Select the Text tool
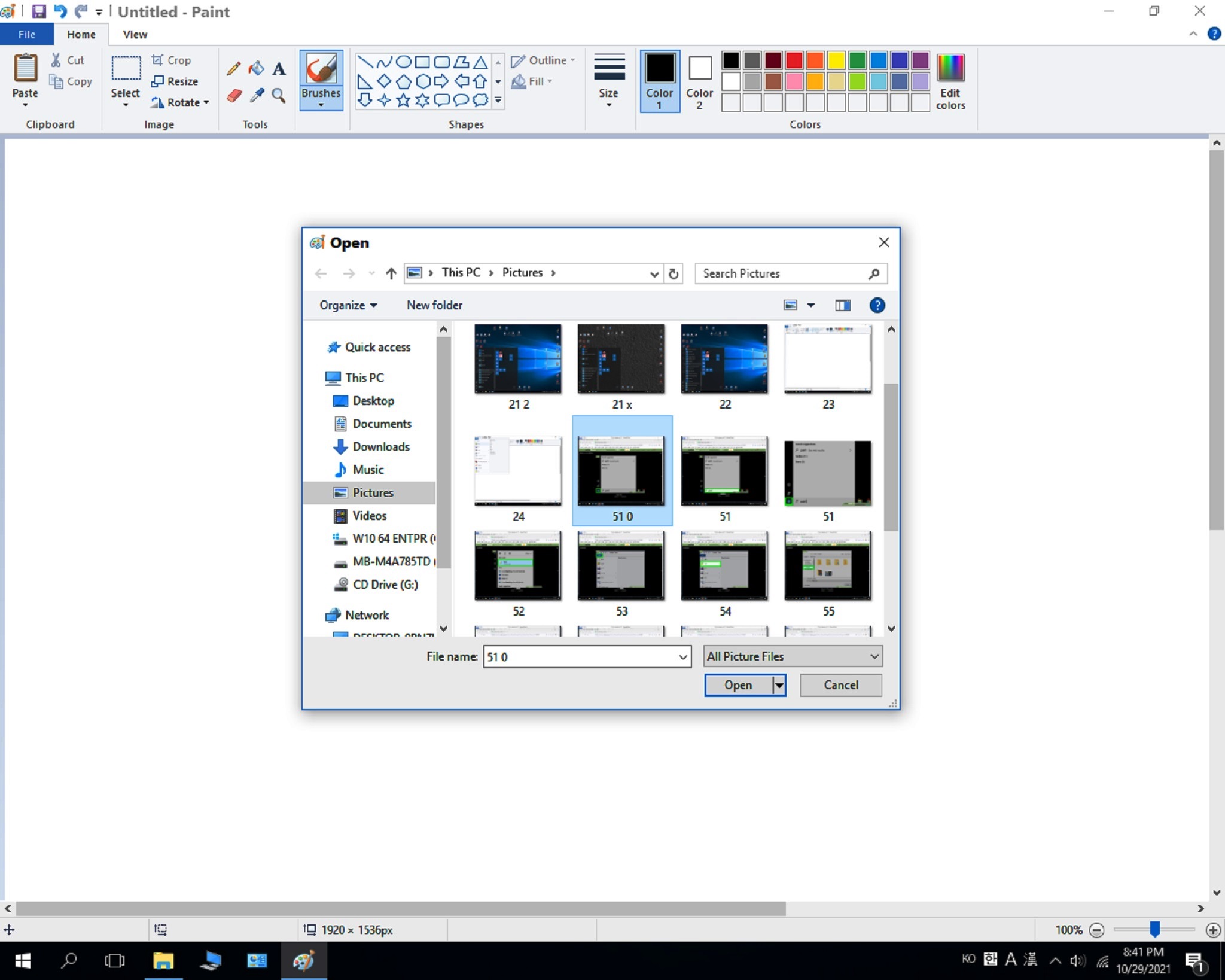 279,69
